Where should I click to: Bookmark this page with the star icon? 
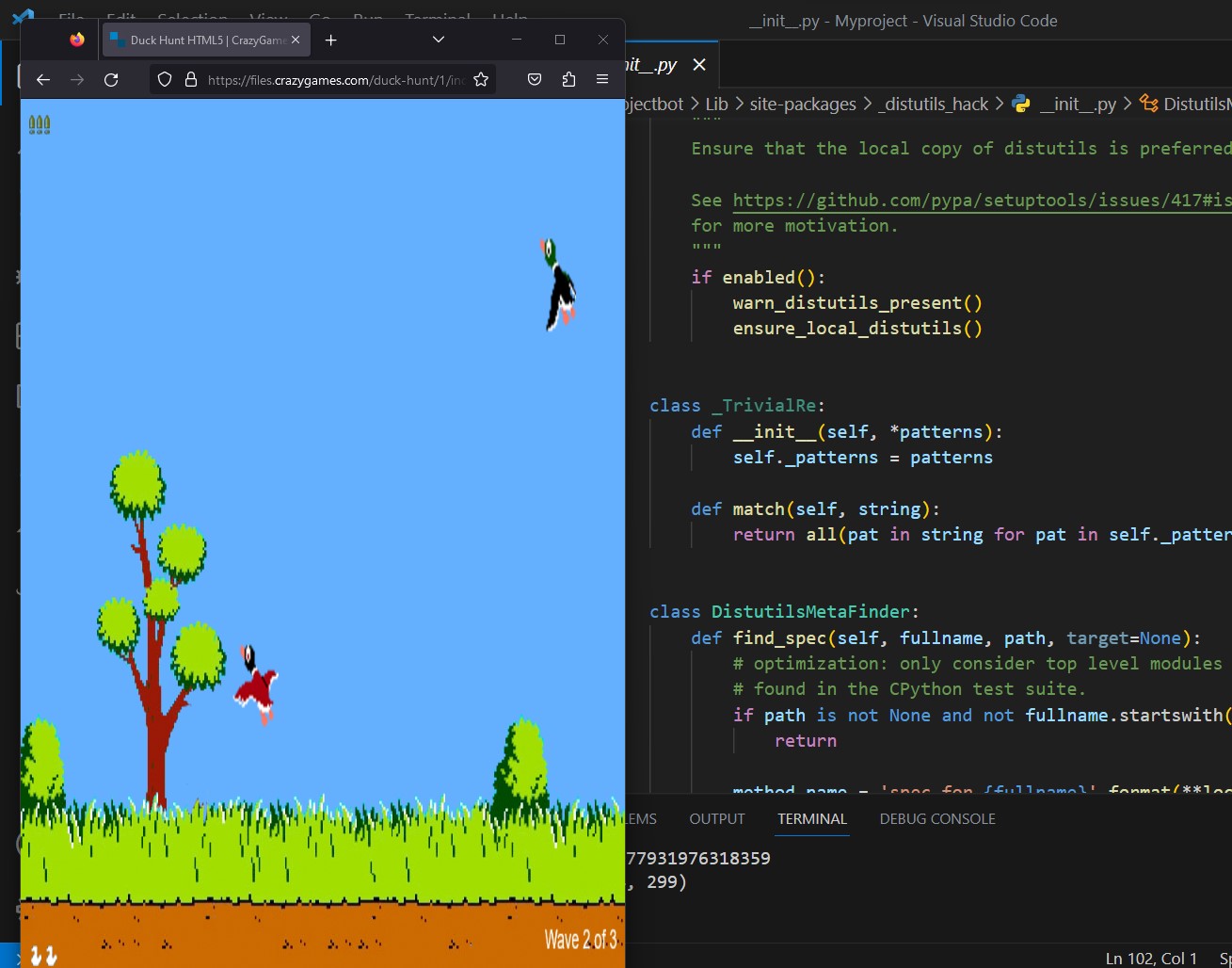click(x=481, y=80)
